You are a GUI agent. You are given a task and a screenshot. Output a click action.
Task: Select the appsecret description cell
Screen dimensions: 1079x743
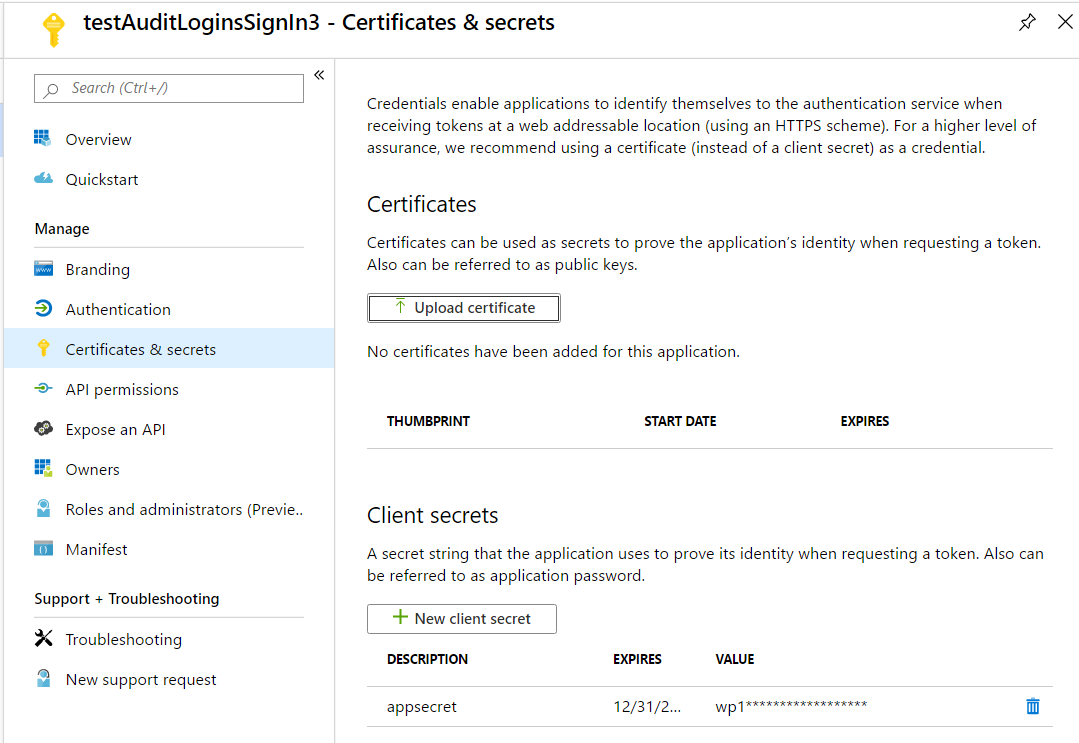click(x=422, y=707)
